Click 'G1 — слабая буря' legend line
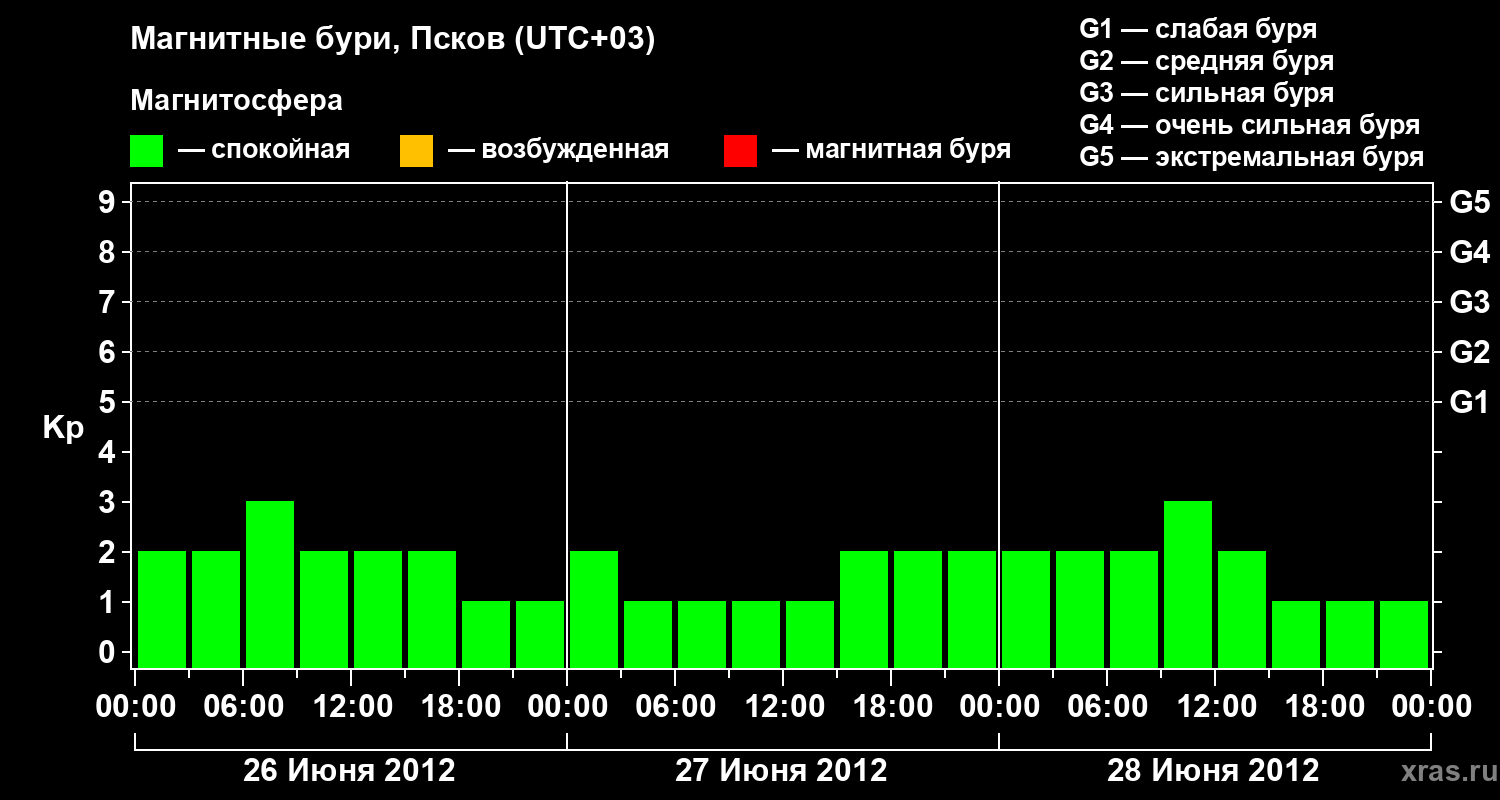 pos(1198,29)
